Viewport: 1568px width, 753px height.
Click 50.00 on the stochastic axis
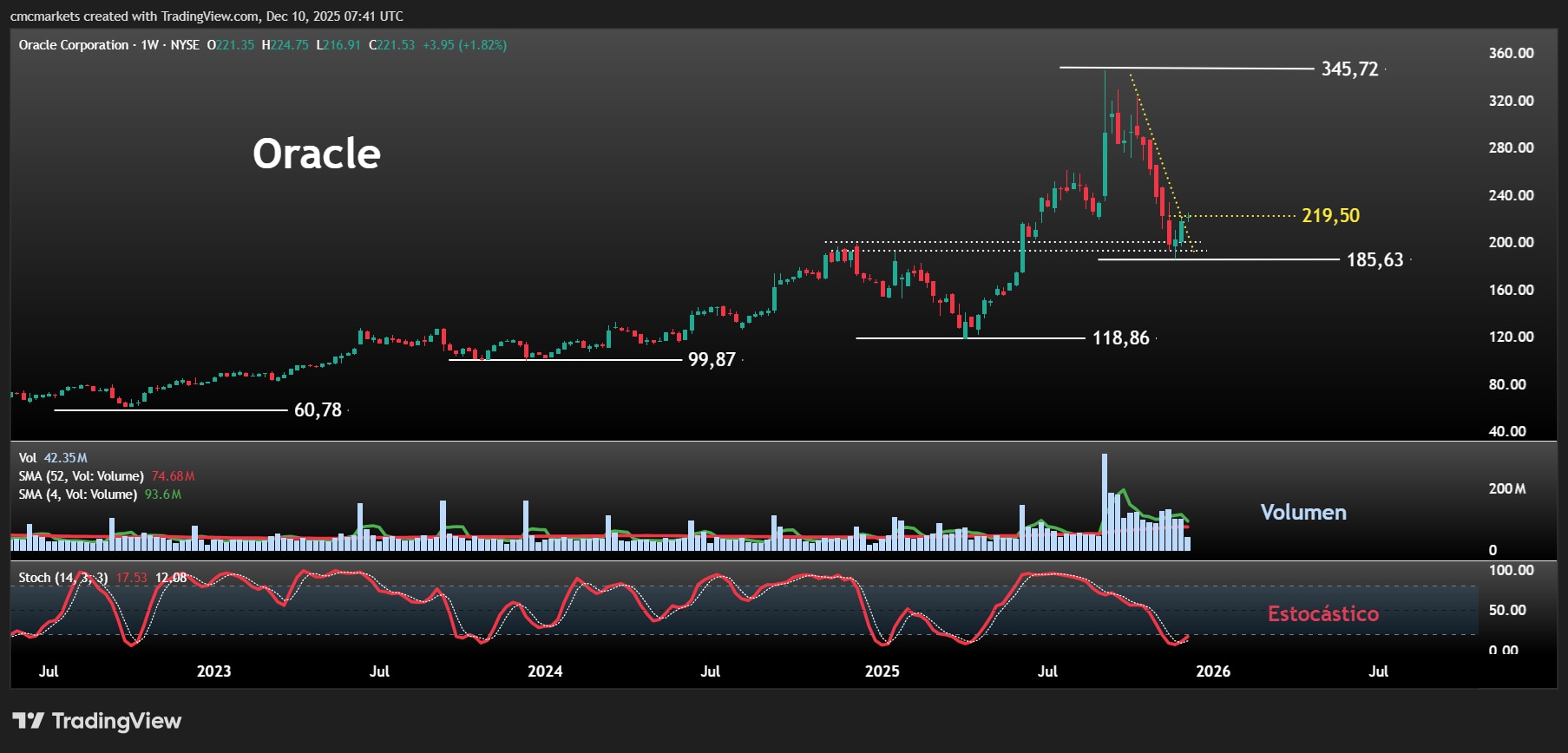[1507, 610]
